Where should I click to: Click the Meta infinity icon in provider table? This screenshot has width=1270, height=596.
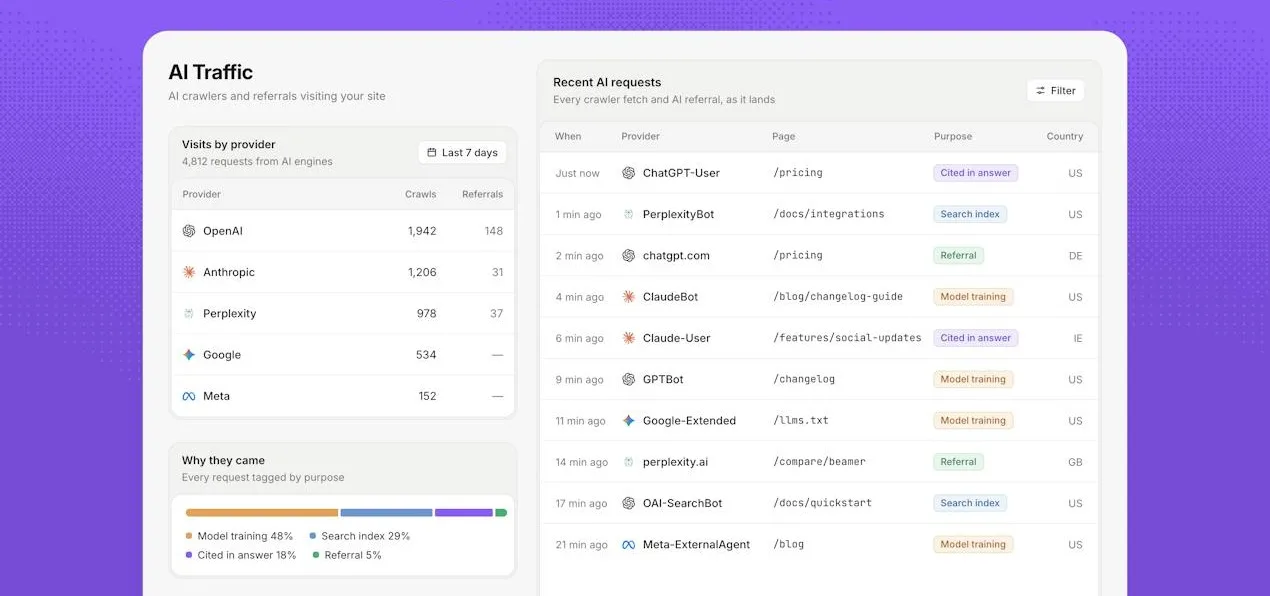189,396
